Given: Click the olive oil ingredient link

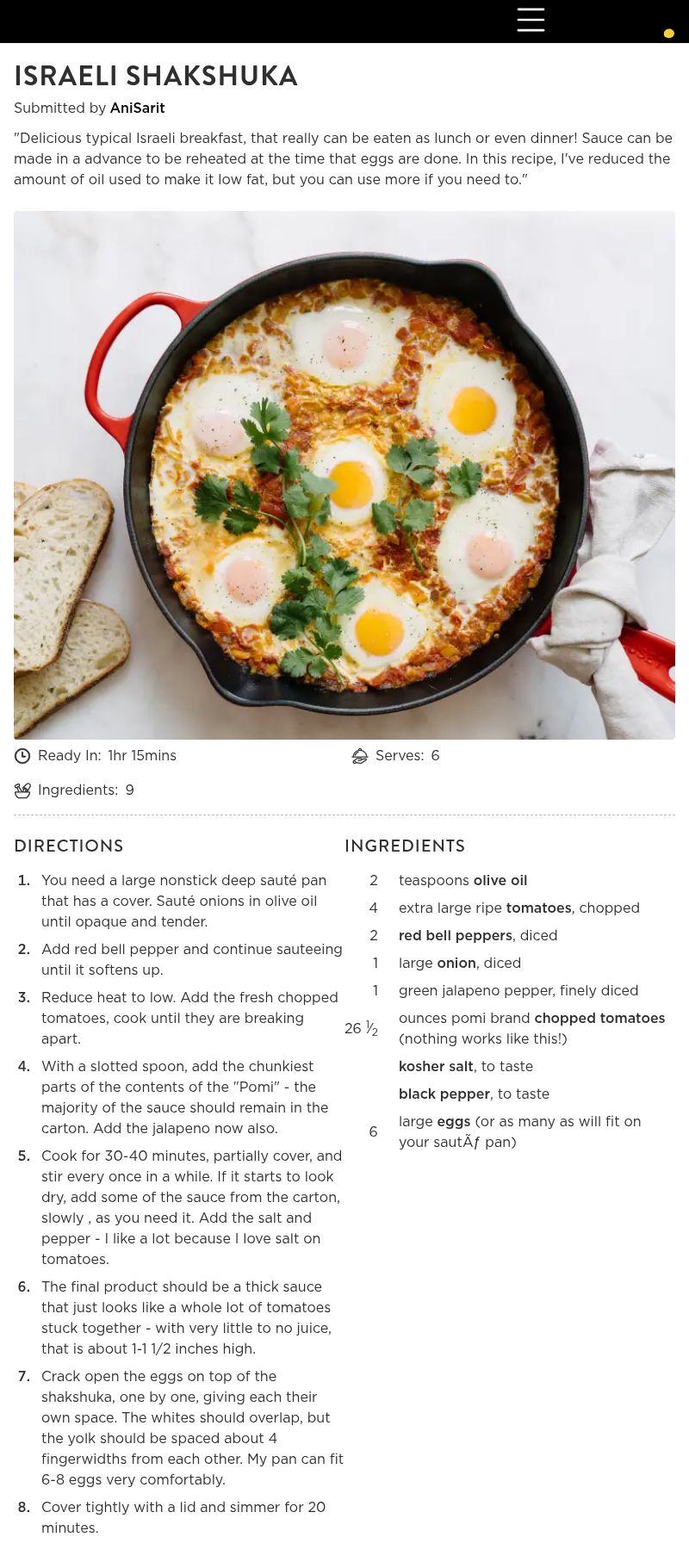Looking at the screenshot, I should (500, 881).
